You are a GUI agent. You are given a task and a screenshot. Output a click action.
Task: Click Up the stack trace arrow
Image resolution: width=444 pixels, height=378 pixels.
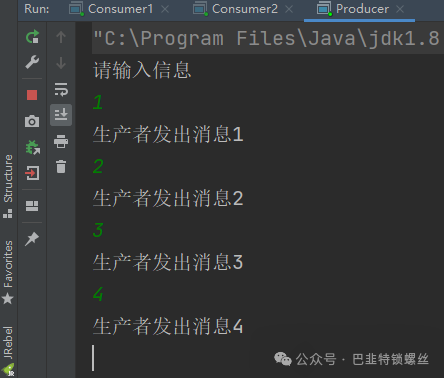point(61,37)
